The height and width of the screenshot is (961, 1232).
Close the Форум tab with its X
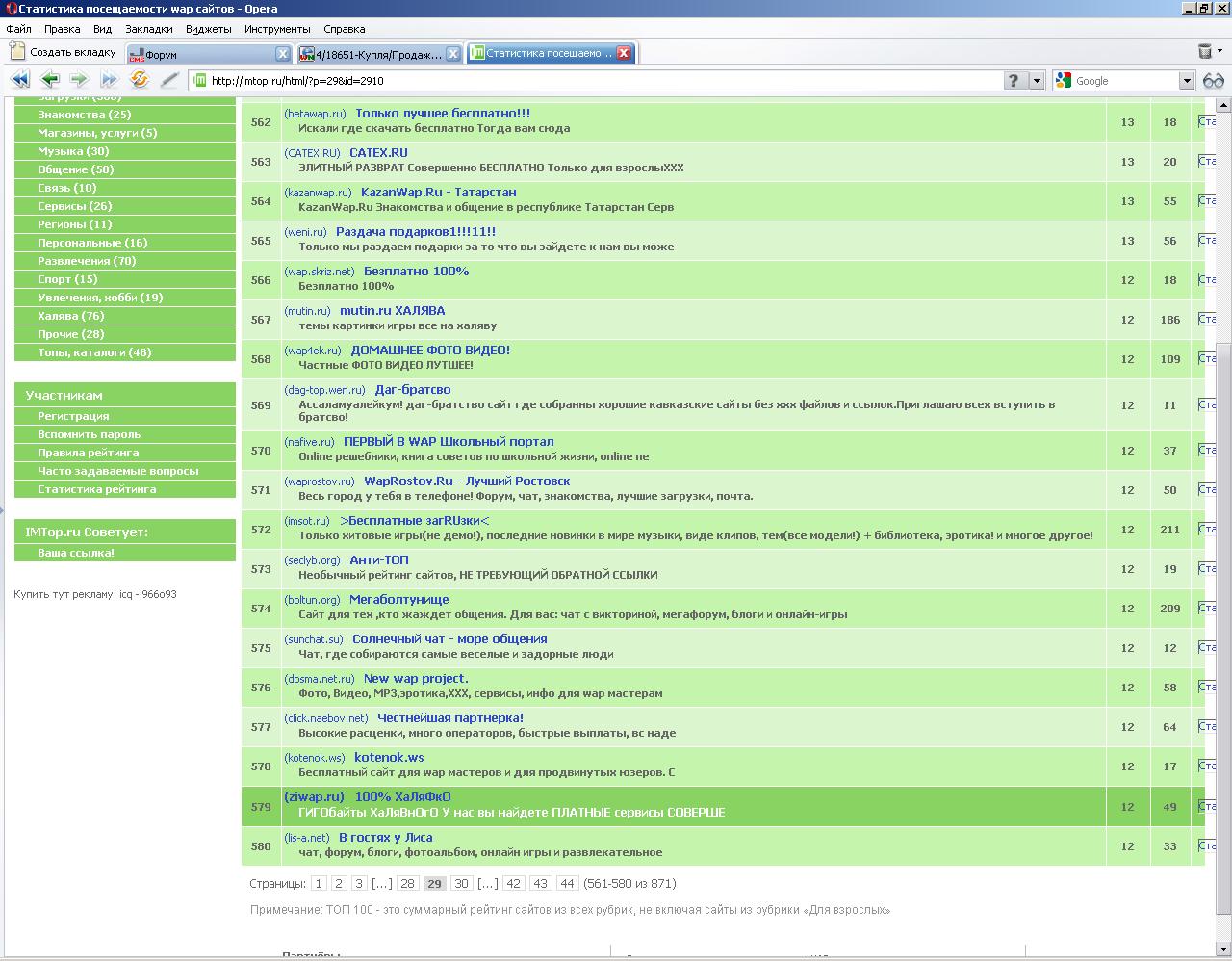[282, 54]
